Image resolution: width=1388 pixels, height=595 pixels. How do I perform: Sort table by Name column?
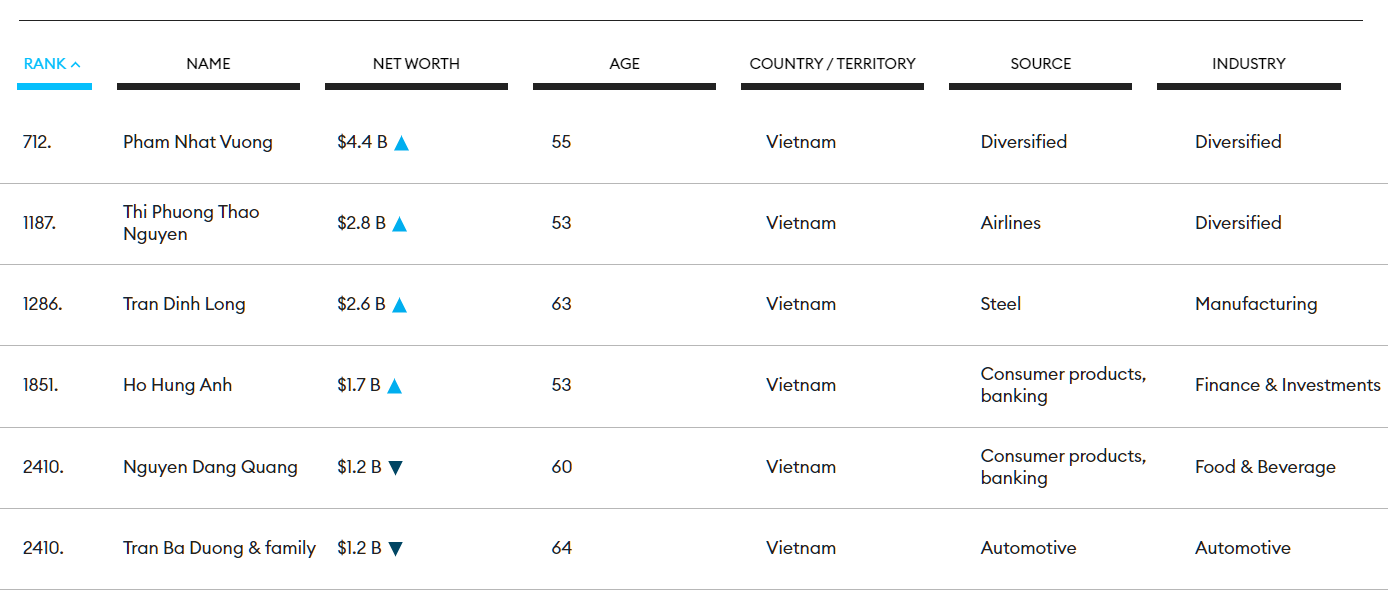click(208, 64)
